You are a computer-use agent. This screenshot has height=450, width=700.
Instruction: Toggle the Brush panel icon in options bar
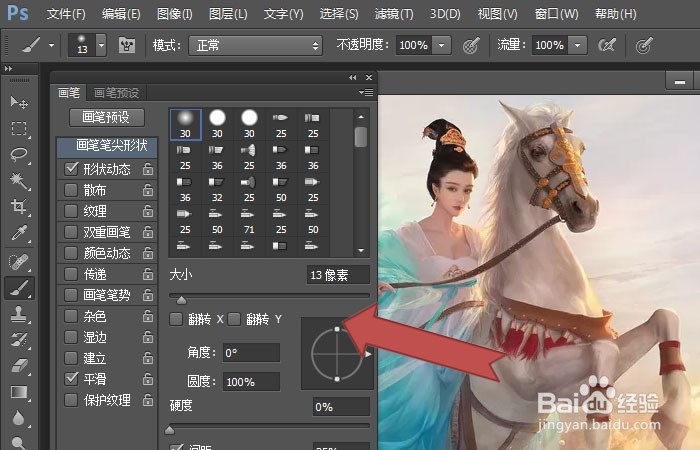(127, 45)
